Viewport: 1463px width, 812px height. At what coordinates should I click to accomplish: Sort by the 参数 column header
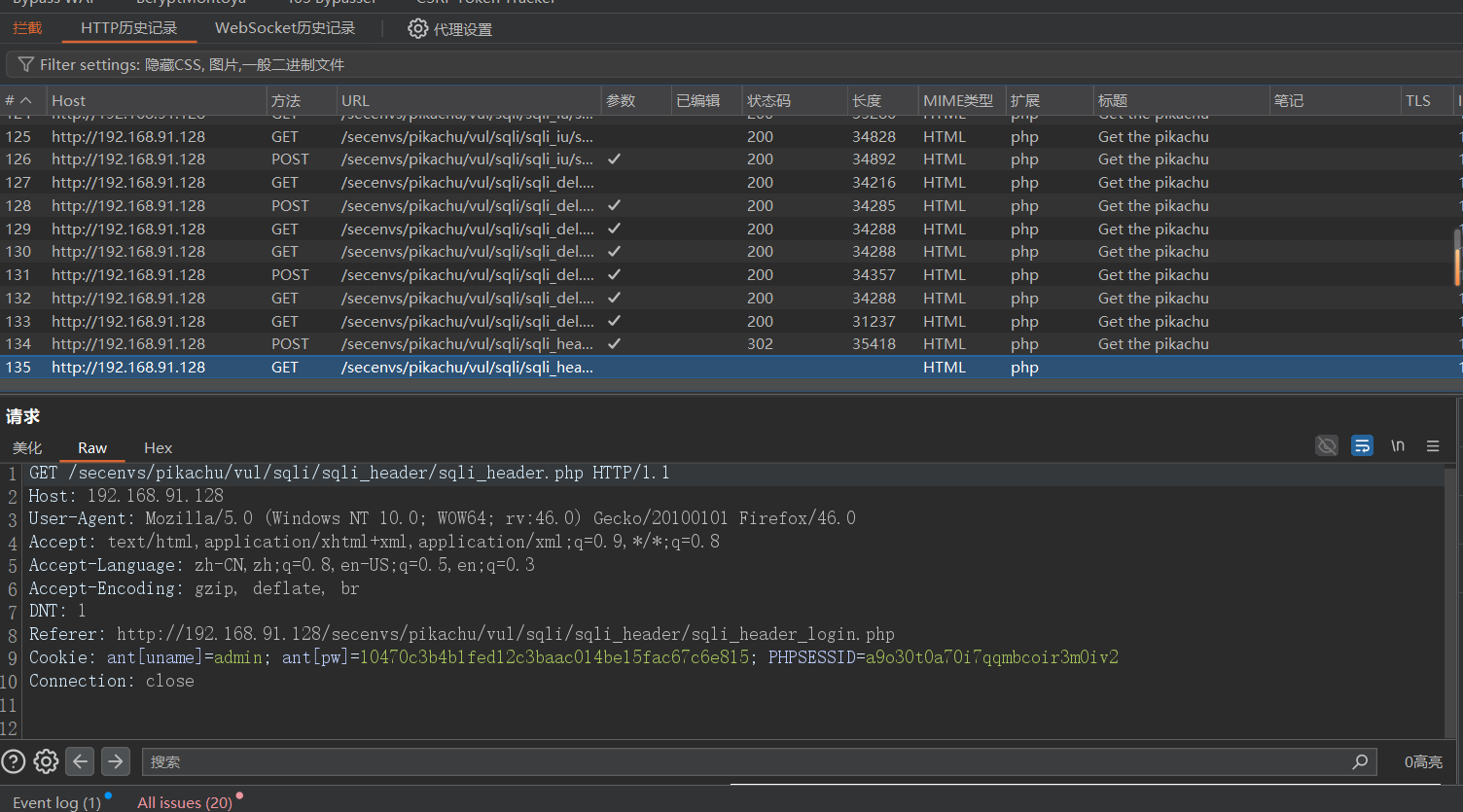coord(635,100)
